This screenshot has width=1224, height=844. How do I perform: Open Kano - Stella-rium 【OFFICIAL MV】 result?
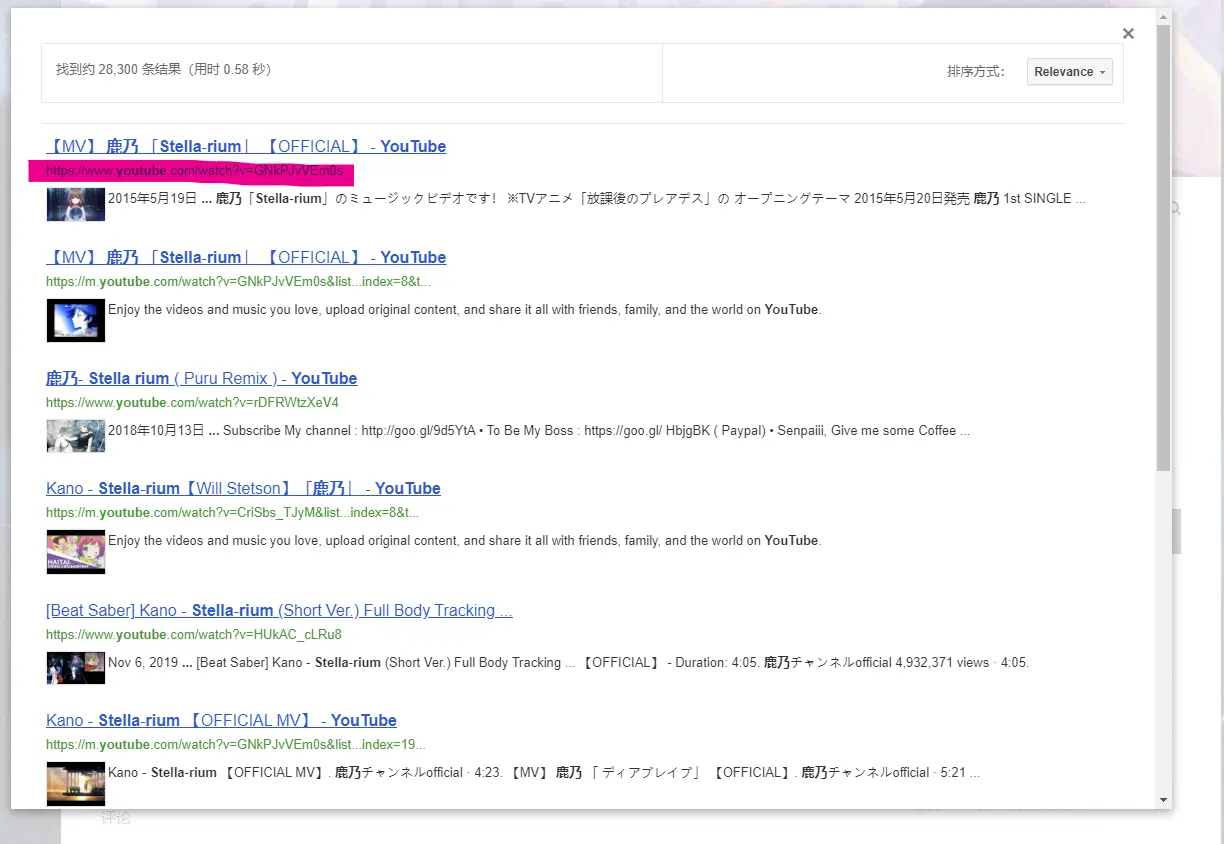pos(221,720)
